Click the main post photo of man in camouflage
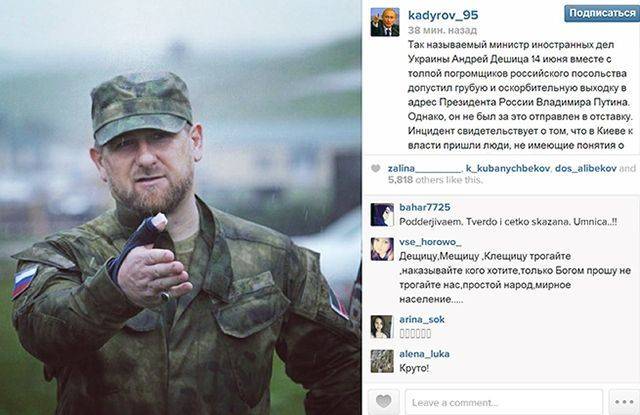 tap(180, 207)
